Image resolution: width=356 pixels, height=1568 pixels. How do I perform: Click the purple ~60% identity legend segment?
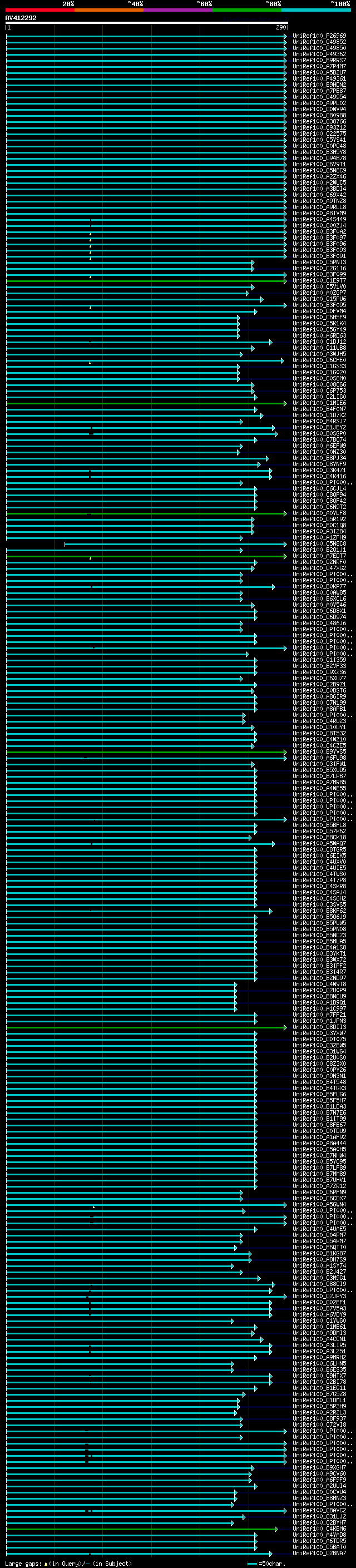pos(177,10)
